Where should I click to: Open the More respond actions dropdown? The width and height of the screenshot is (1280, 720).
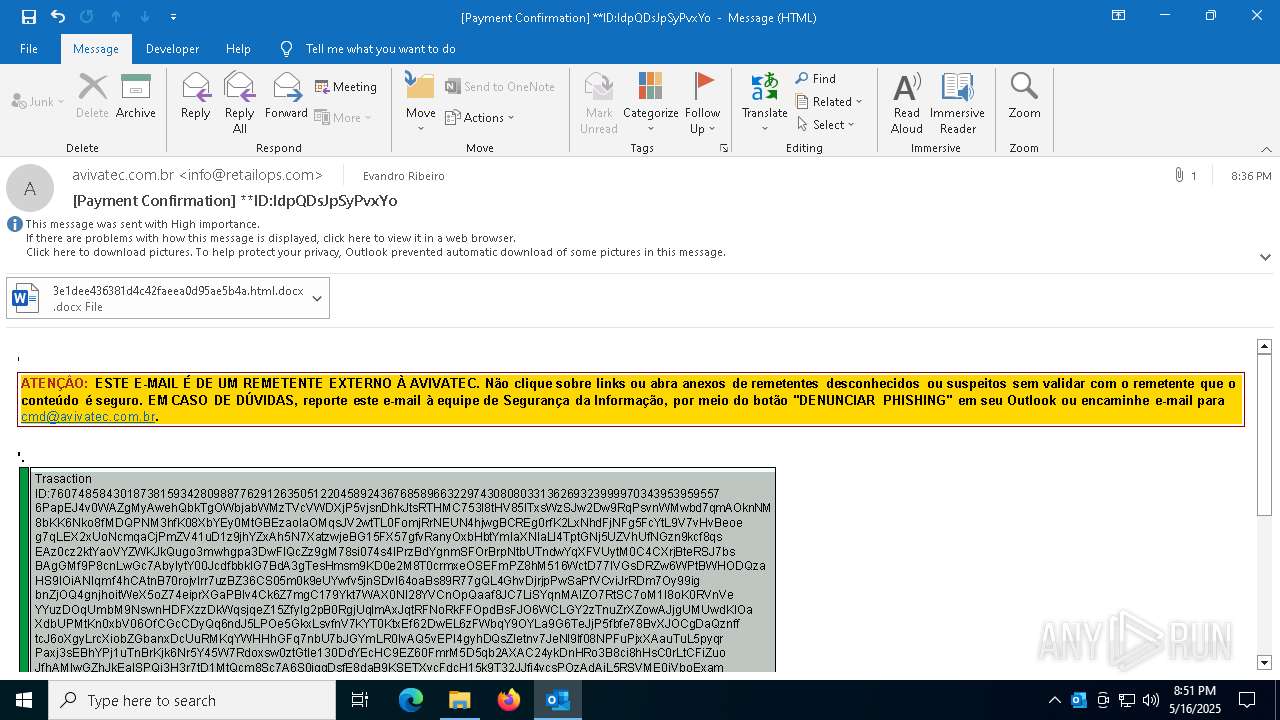point(343,117)
